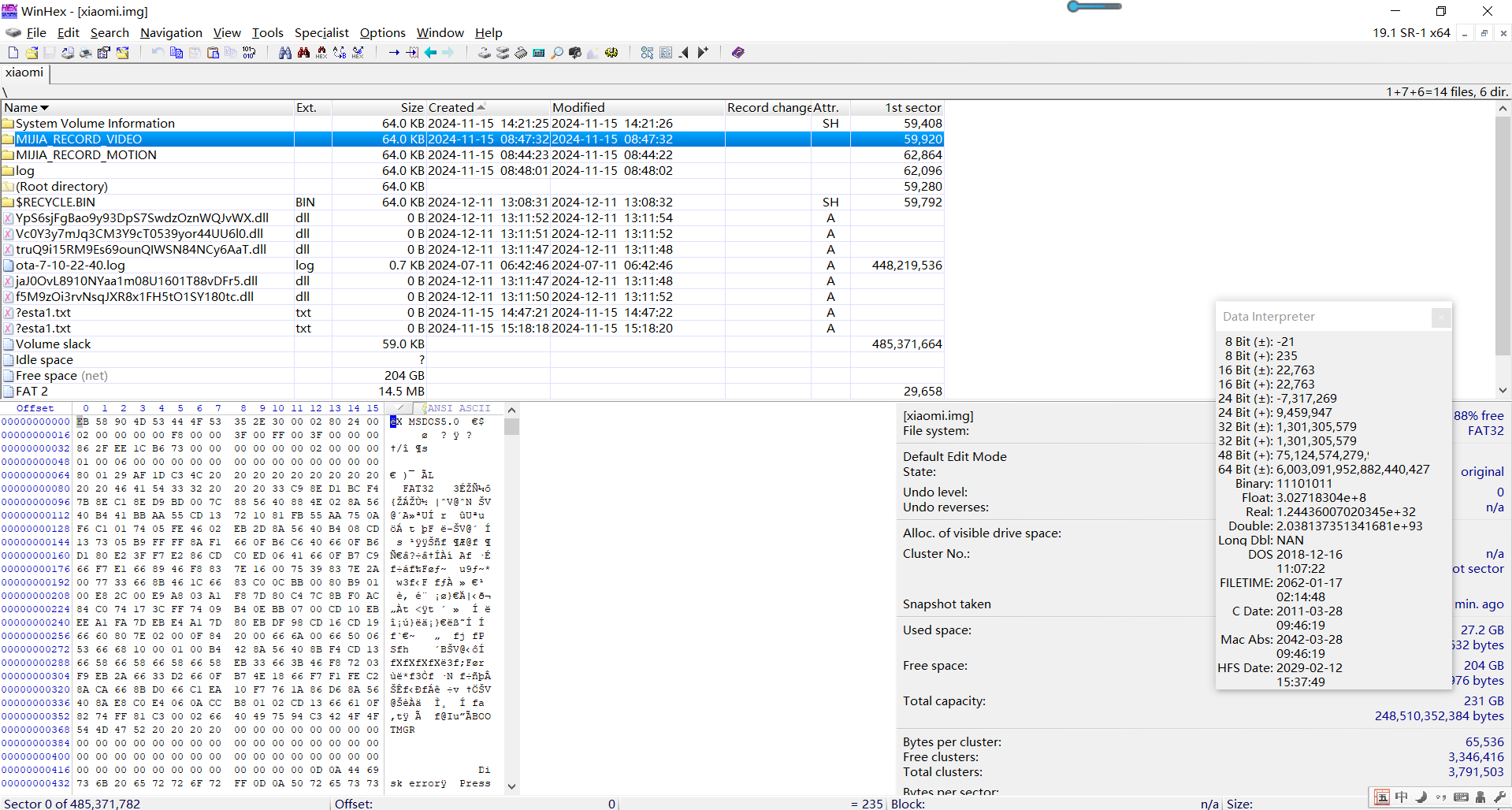Click the cyan Back arrow icon
This screenshot has height=810, width=1512.
430,53
